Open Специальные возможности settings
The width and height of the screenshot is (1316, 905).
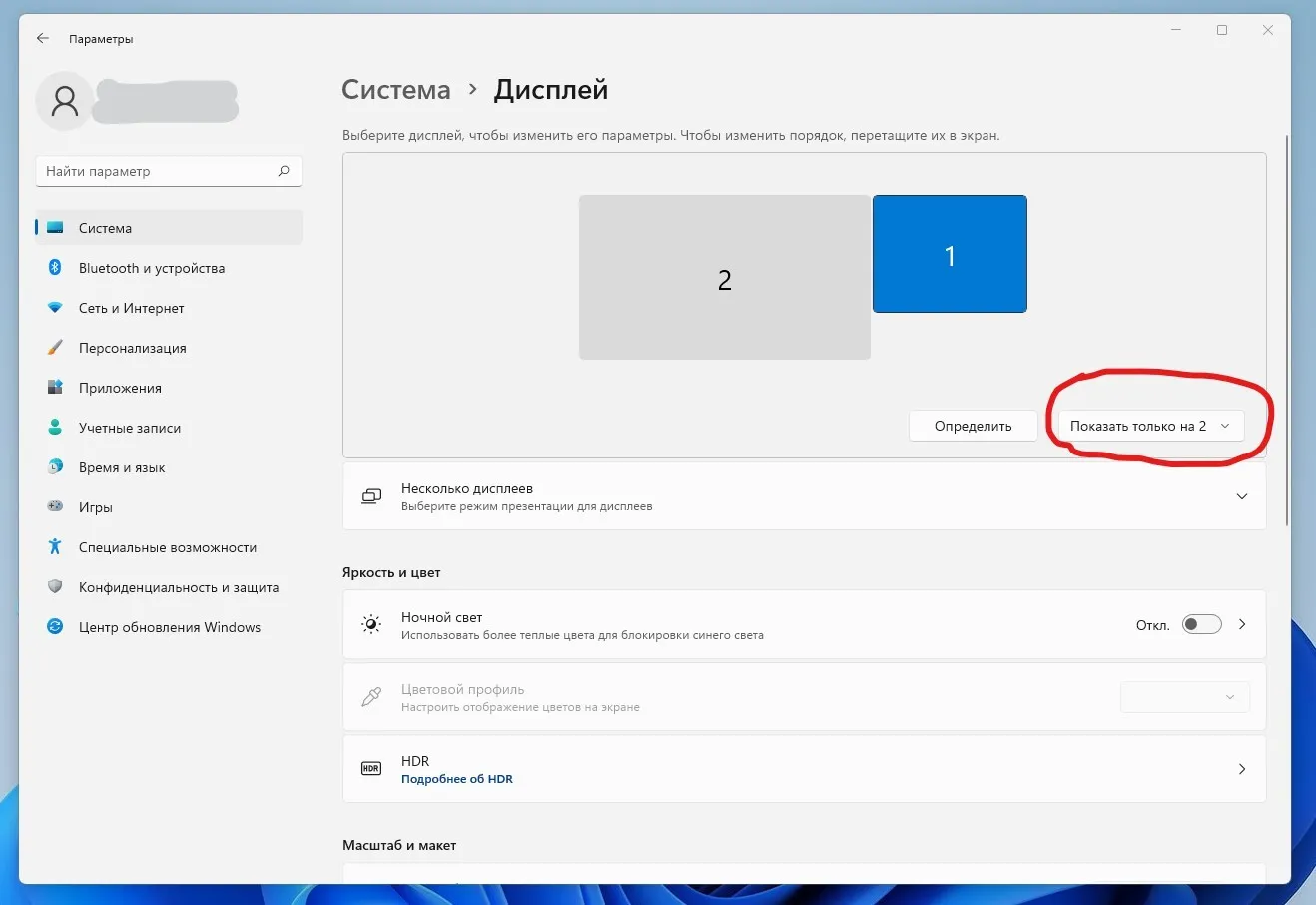(x=169, y=547)
